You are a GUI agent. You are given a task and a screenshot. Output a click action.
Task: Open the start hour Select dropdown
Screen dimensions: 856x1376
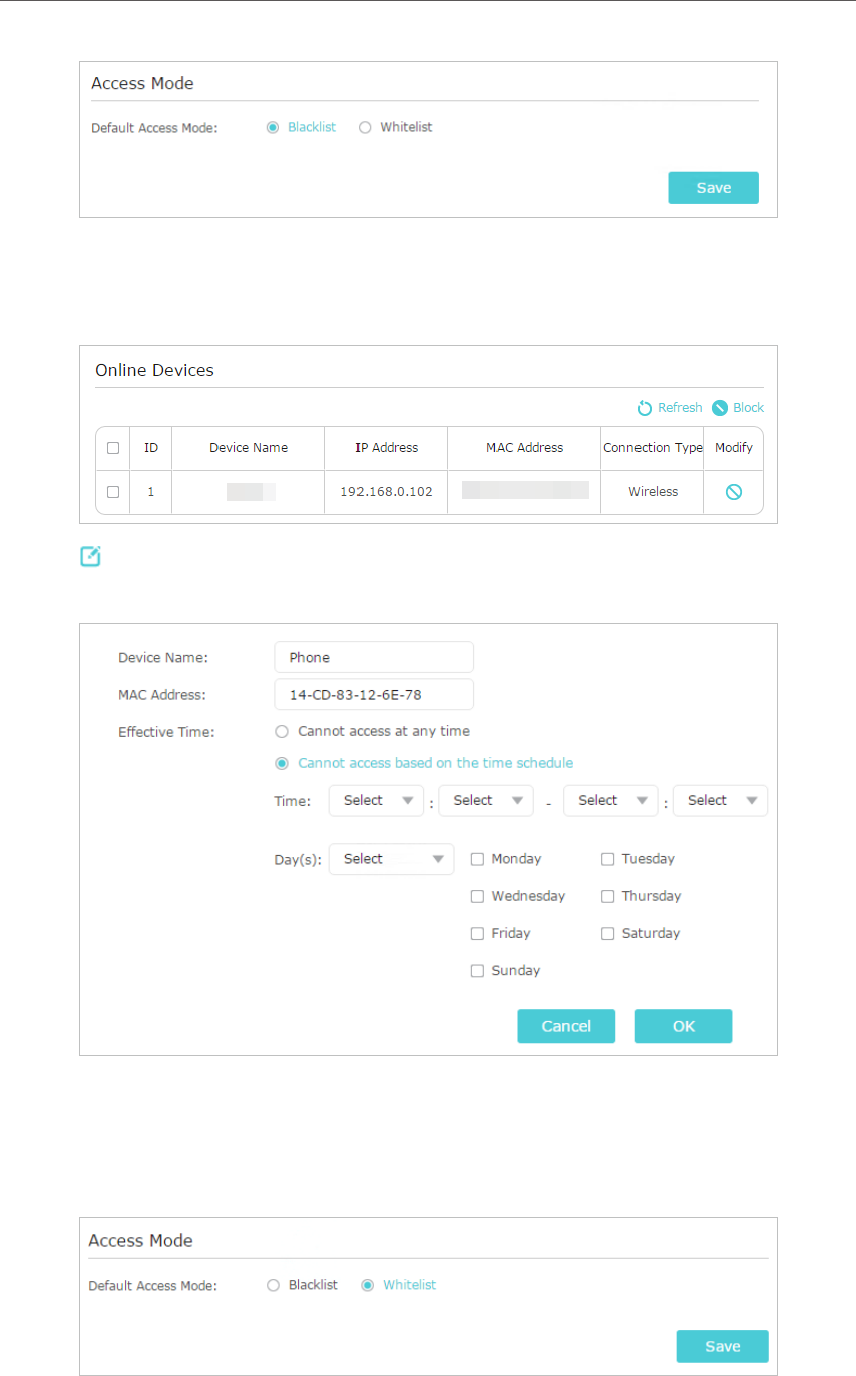[376, 801]
